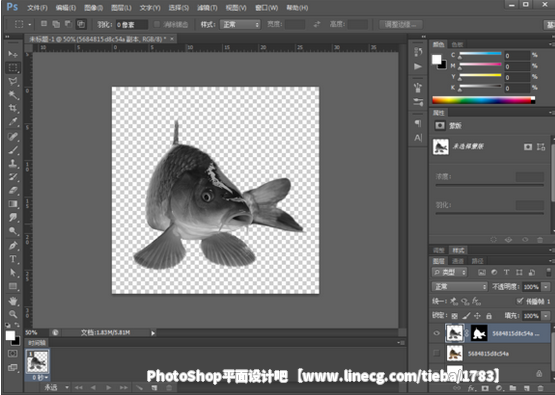Click the foreground color swatch in Color panel
Viewport: 555px width, 395px height.
pos(437,59)
